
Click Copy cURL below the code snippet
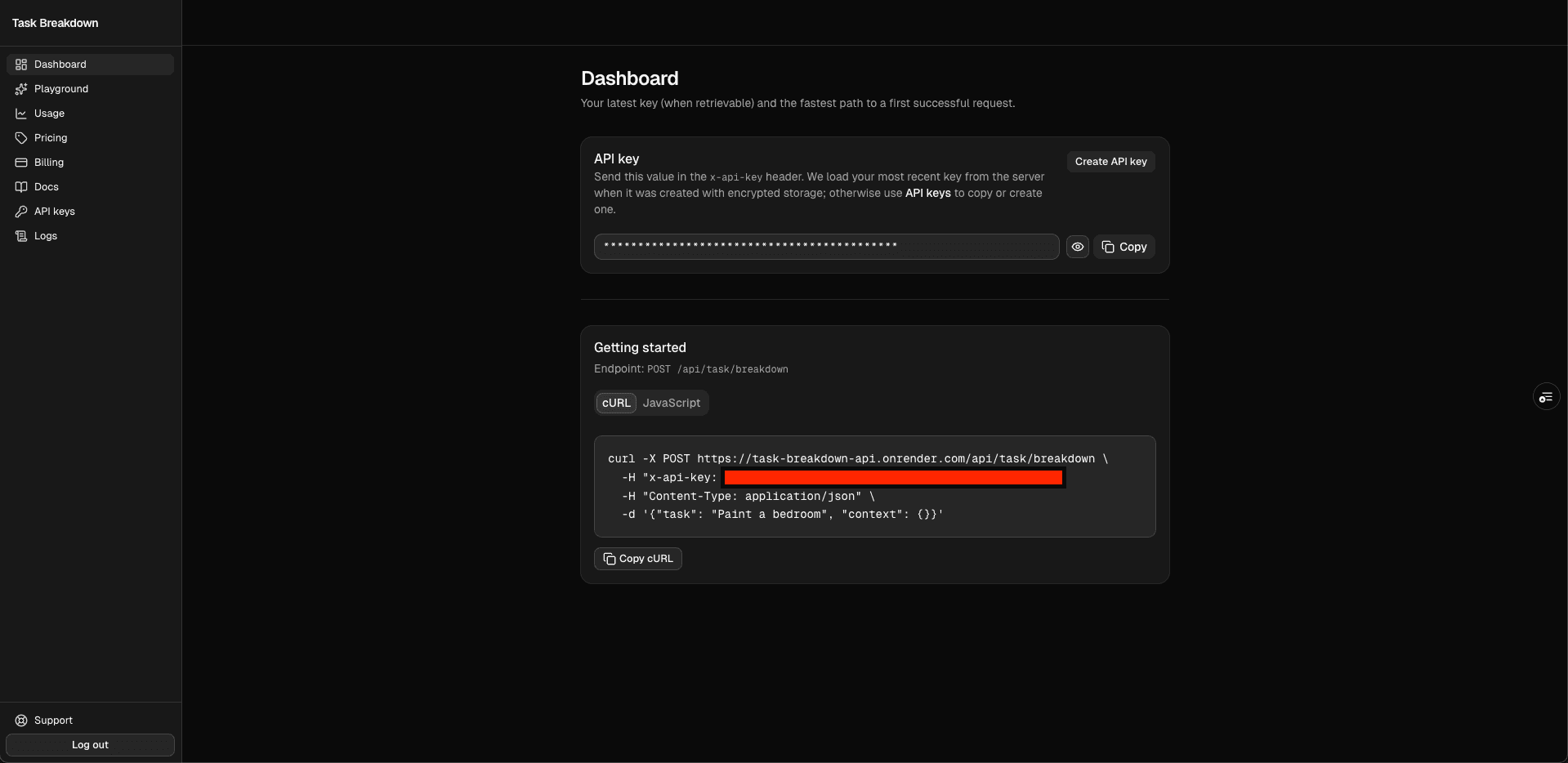pos(637,559)
